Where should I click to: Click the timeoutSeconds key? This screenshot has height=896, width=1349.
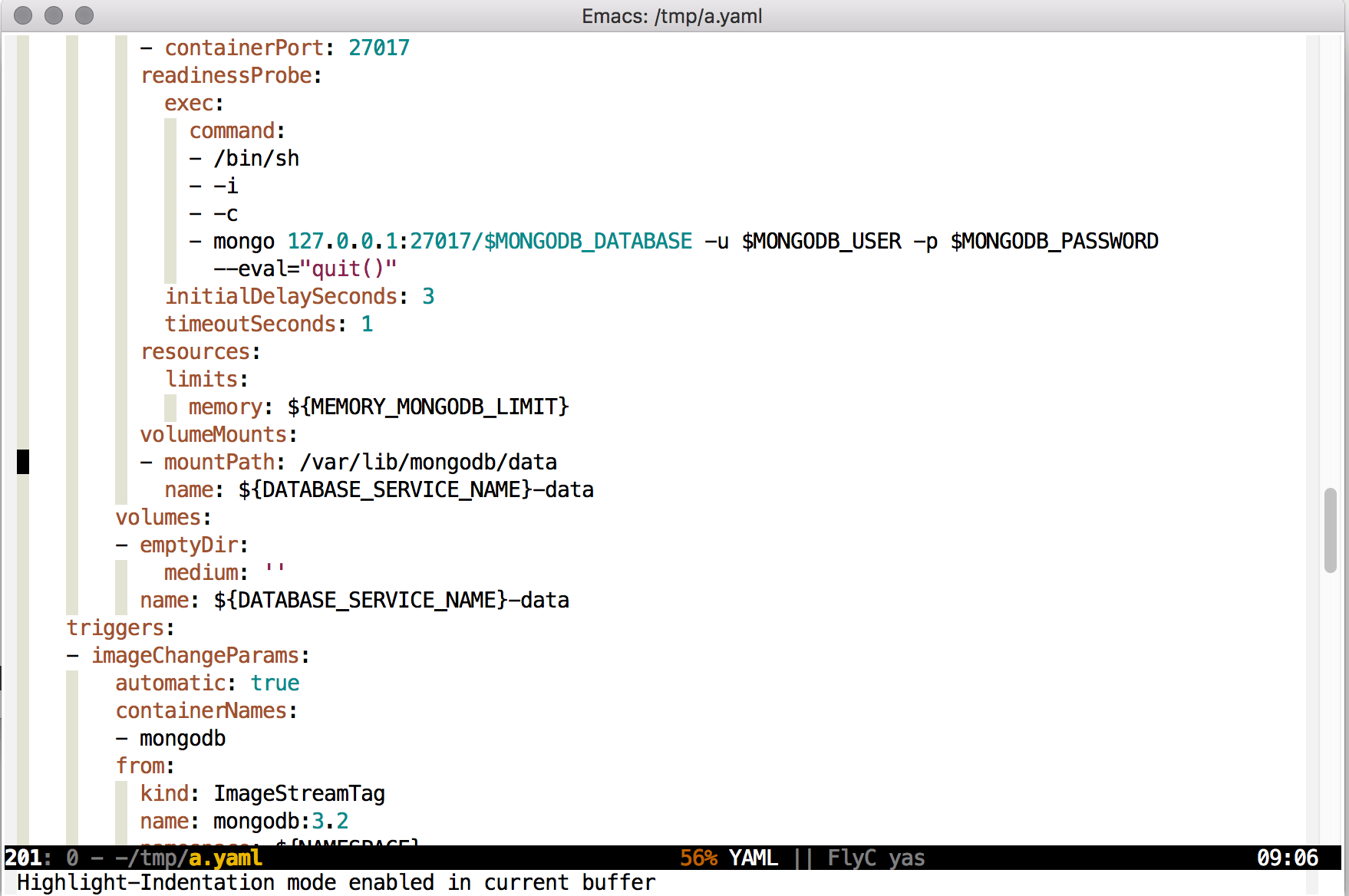(x=250, y=324)
